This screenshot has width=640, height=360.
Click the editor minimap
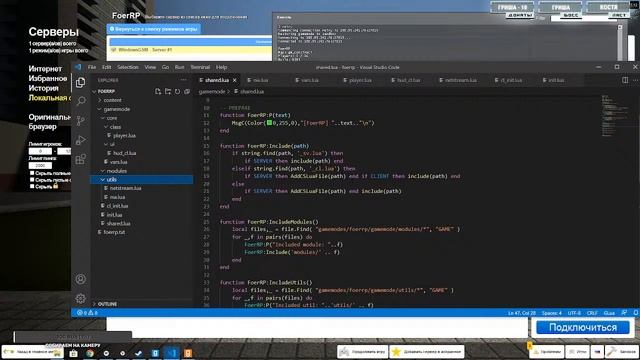click(x=613, y=116)
